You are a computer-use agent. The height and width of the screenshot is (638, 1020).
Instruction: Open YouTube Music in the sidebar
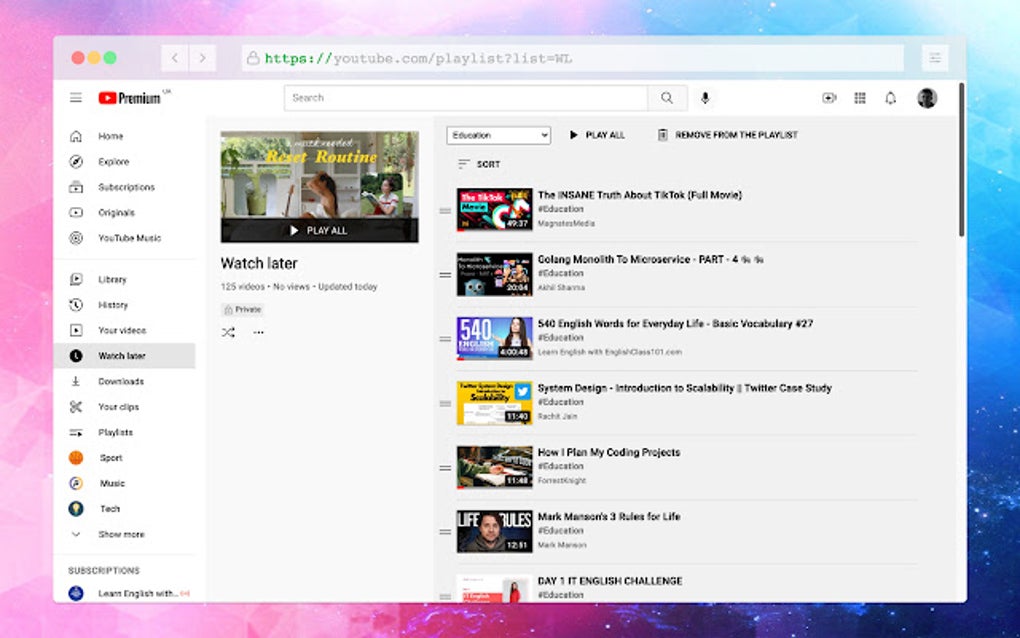click(x=125, y=238)
